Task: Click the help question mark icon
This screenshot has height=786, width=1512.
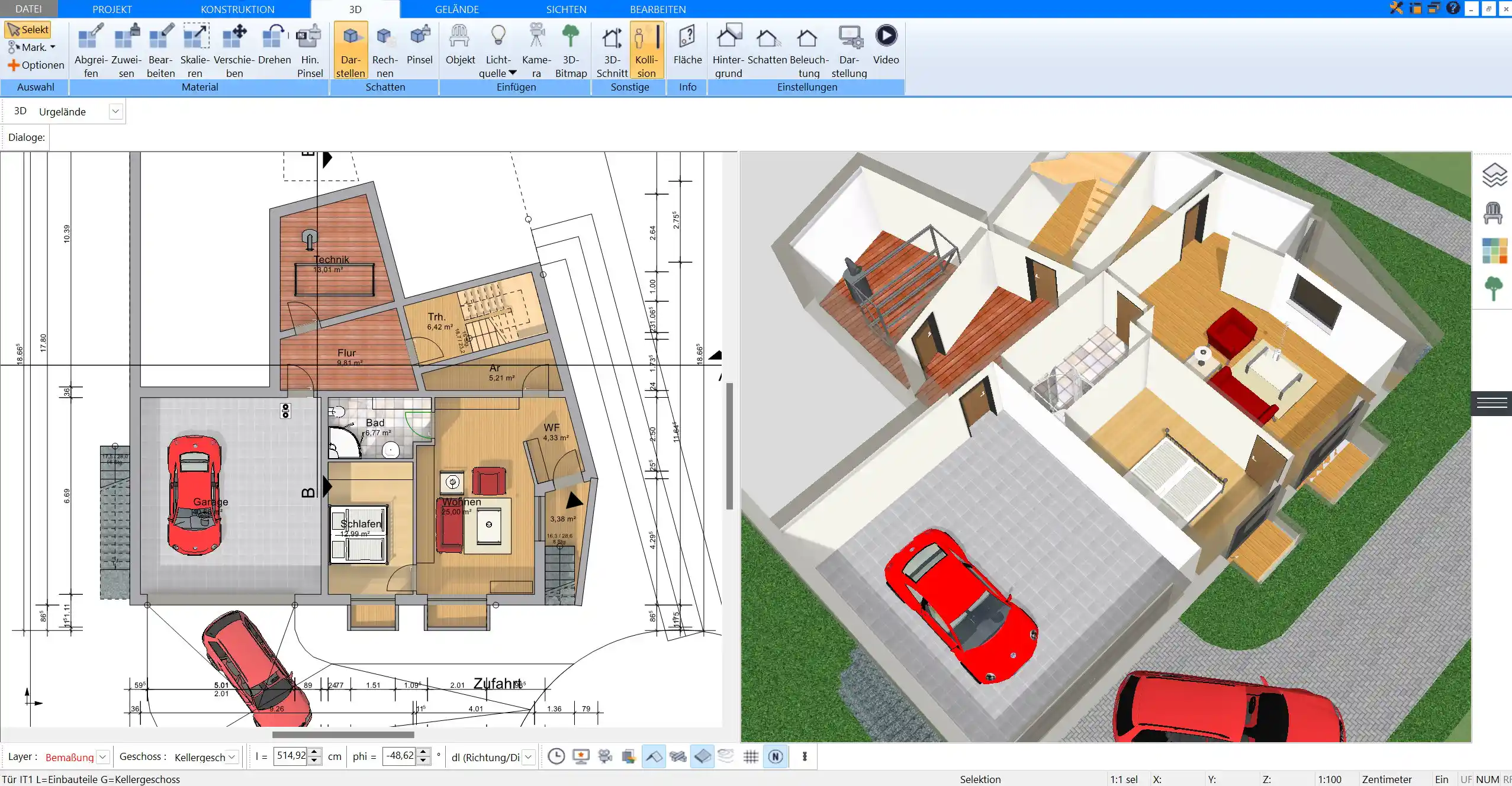Action: 1452,8
